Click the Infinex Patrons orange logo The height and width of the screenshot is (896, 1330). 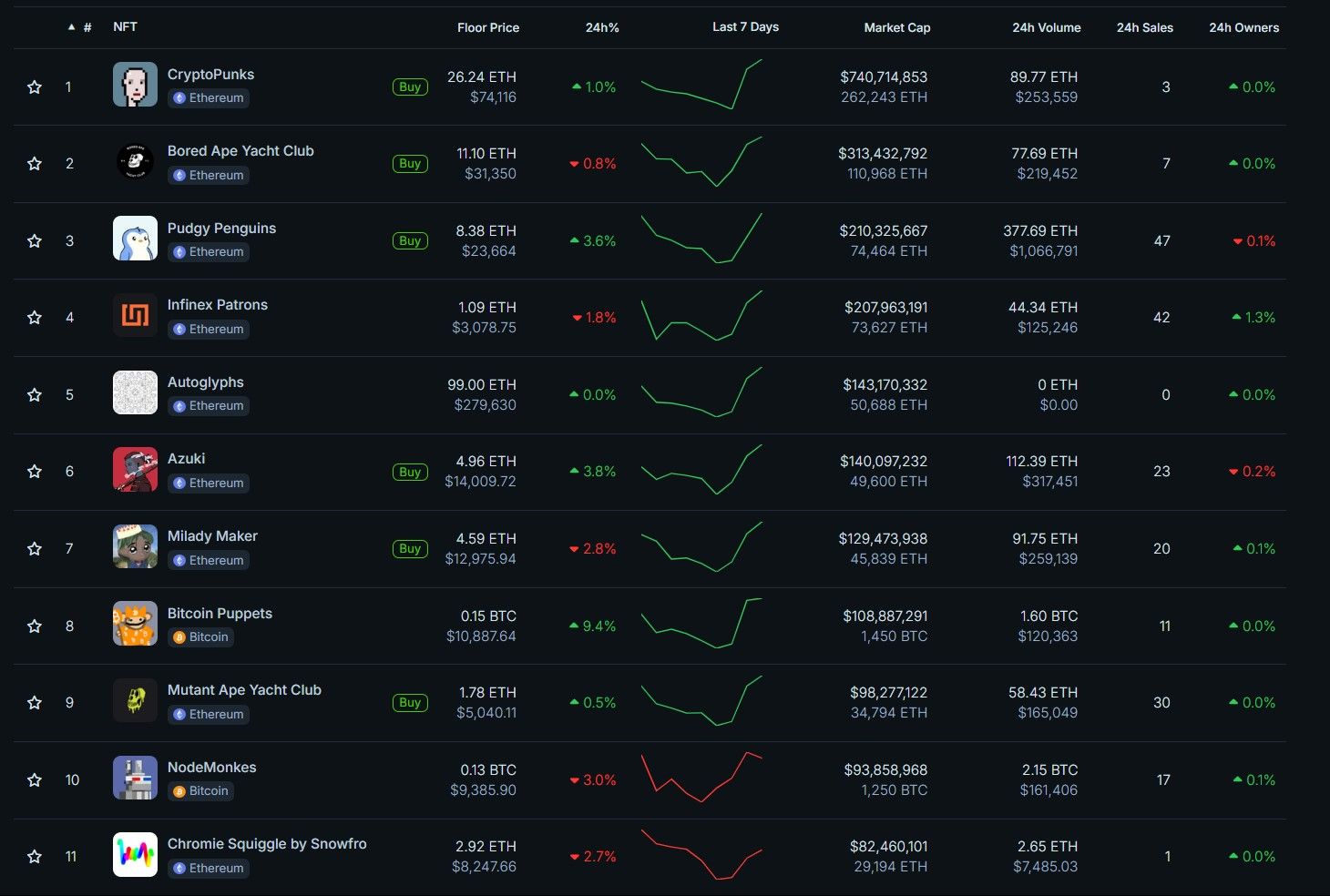(135, 316)
